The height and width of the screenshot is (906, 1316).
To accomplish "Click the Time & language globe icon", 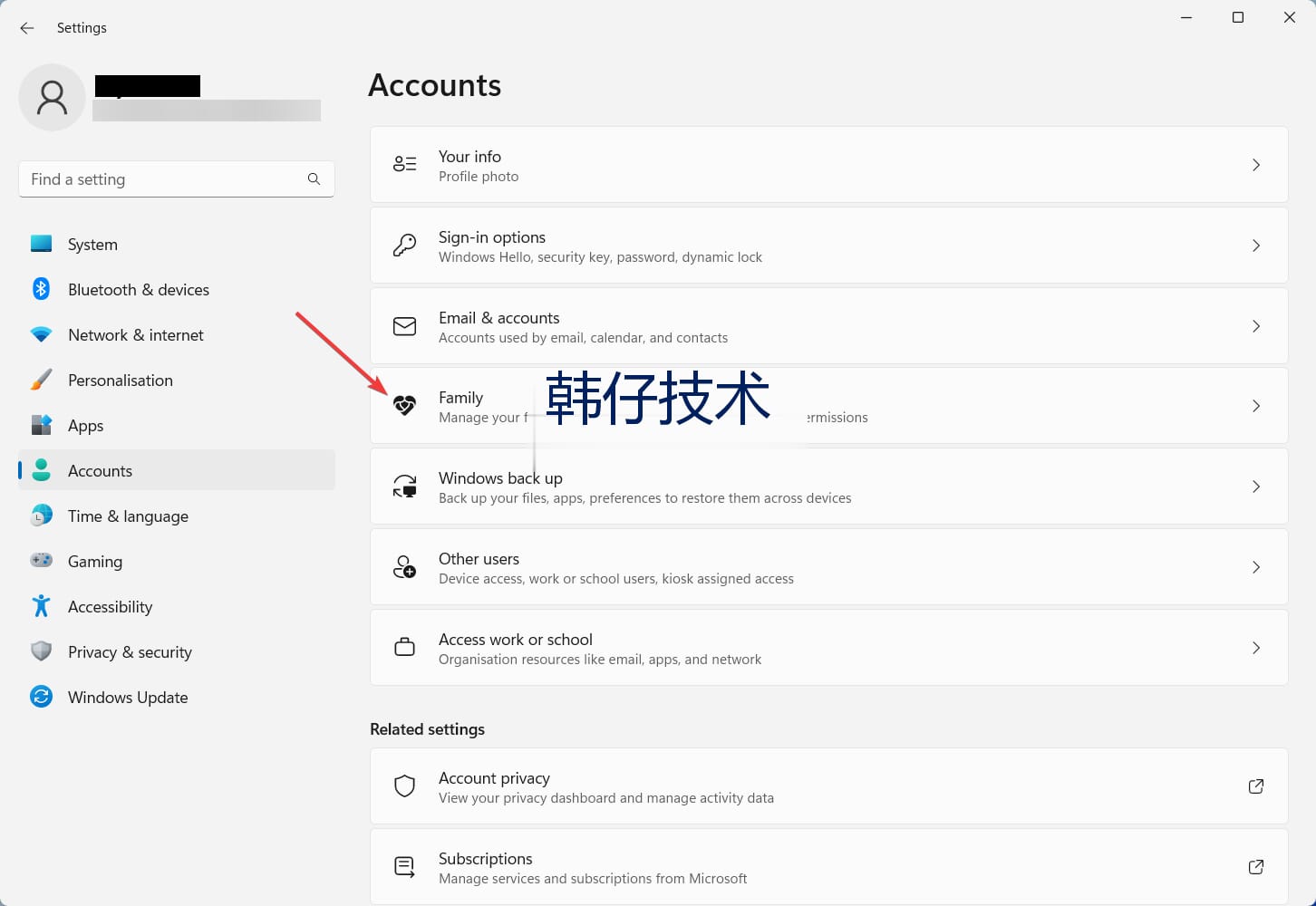I will 41,516.
